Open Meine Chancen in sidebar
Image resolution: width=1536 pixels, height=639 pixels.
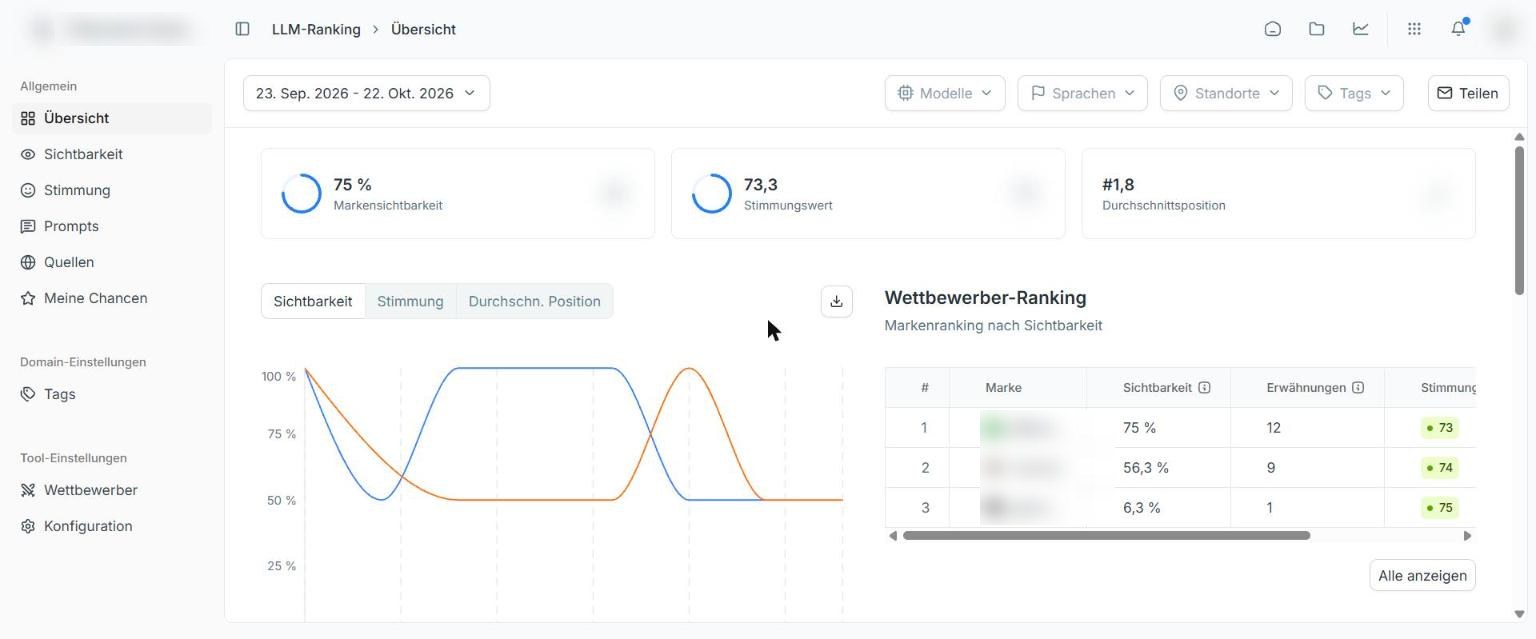[x=112, y=298]
